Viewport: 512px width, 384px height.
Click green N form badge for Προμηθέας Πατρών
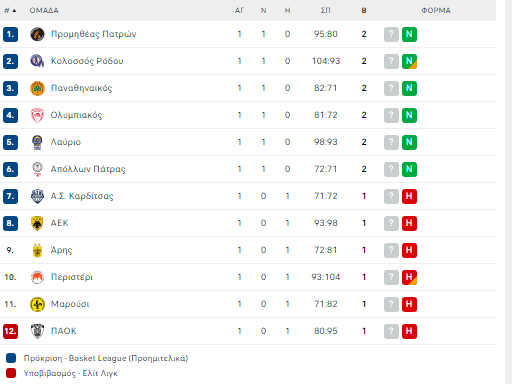click(x=409, y=34)
